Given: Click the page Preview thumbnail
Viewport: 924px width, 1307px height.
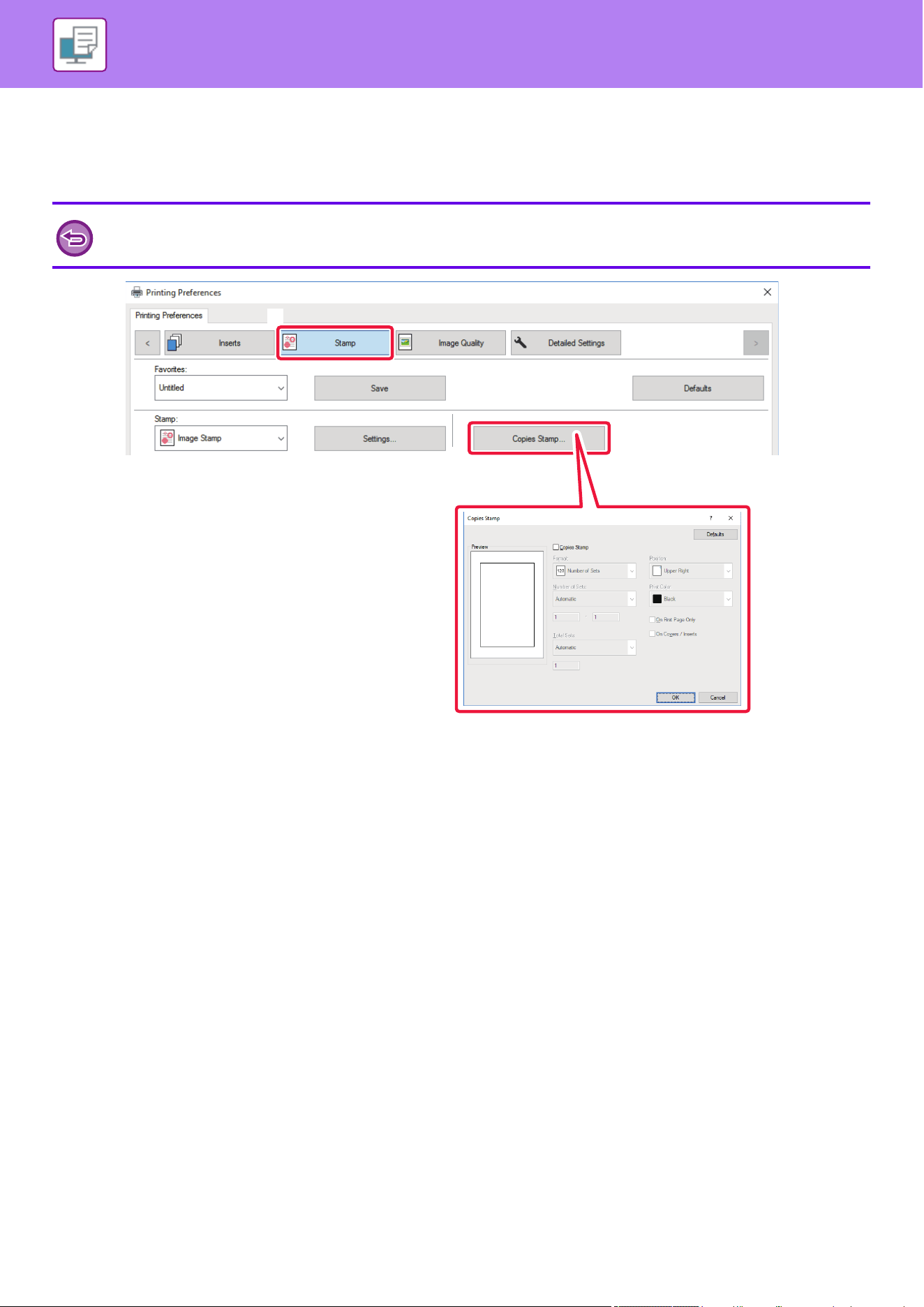Looking at the screenshot, I should 507,605.
